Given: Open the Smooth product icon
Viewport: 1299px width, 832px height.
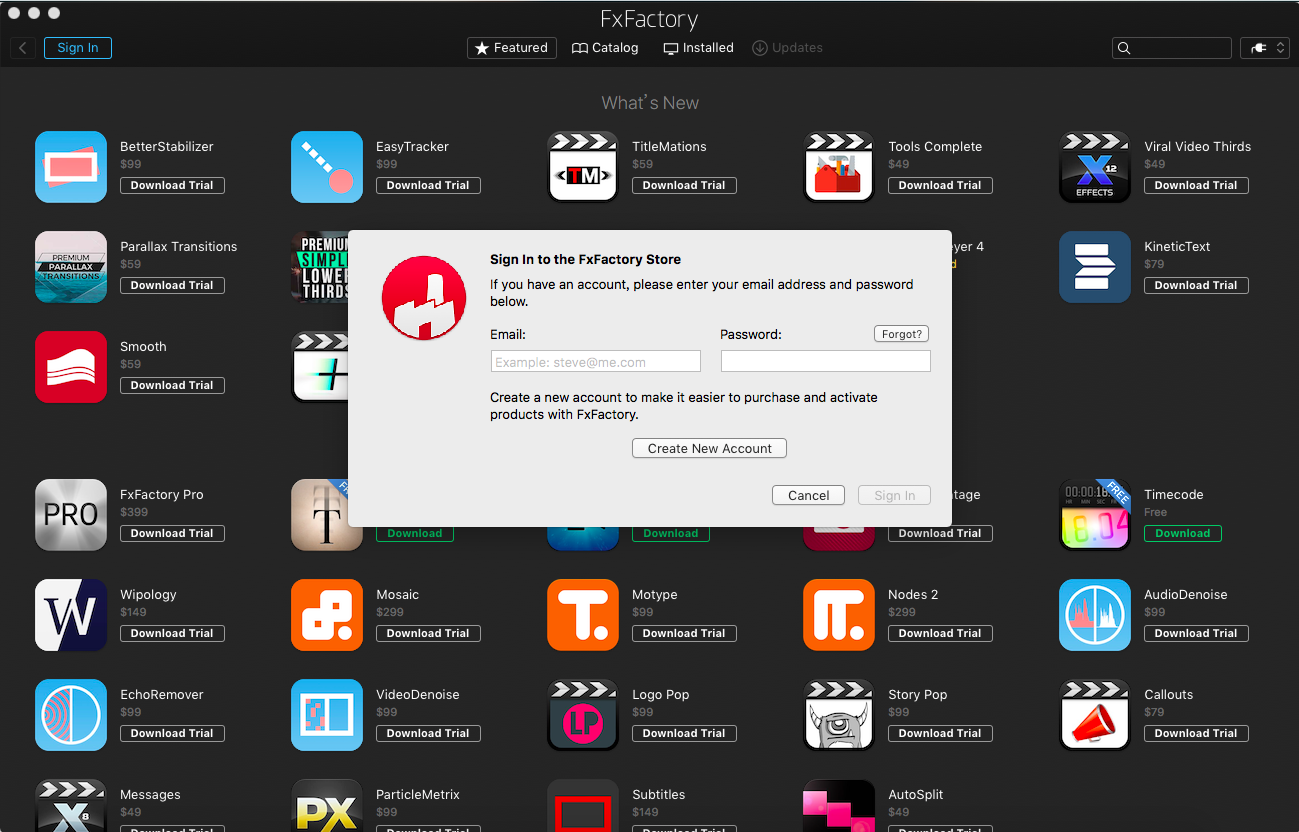Looking at the screenshot, I should click(x=71, y=367).
